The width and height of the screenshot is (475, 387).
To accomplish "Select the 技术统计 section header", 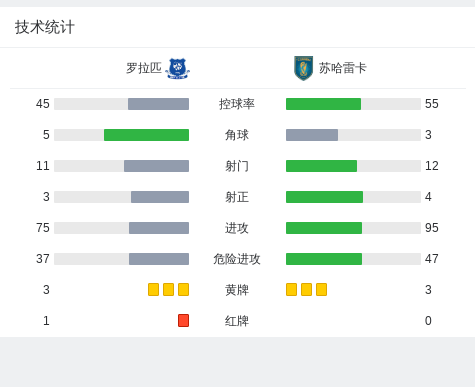I will 45,27.
